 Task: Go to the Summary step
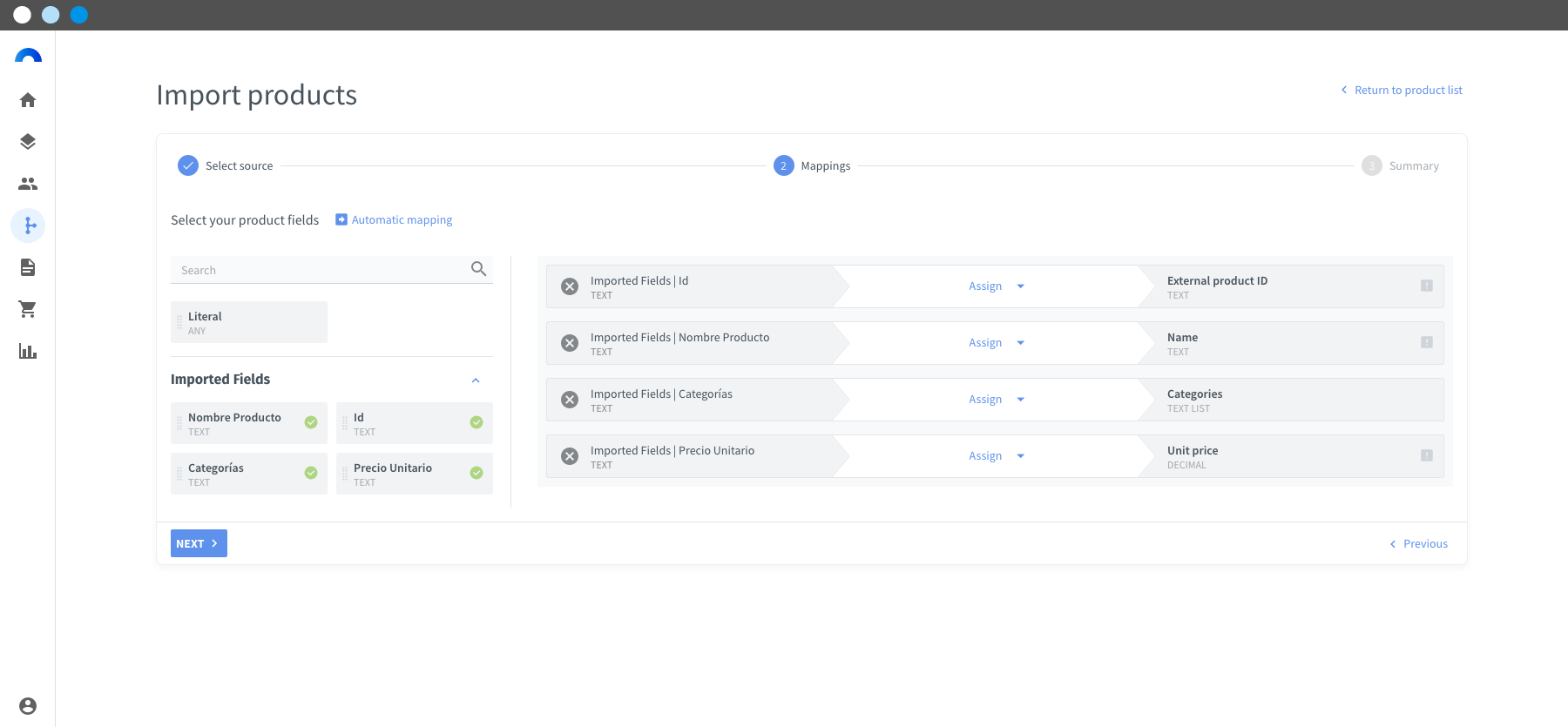pos(1401,165)
